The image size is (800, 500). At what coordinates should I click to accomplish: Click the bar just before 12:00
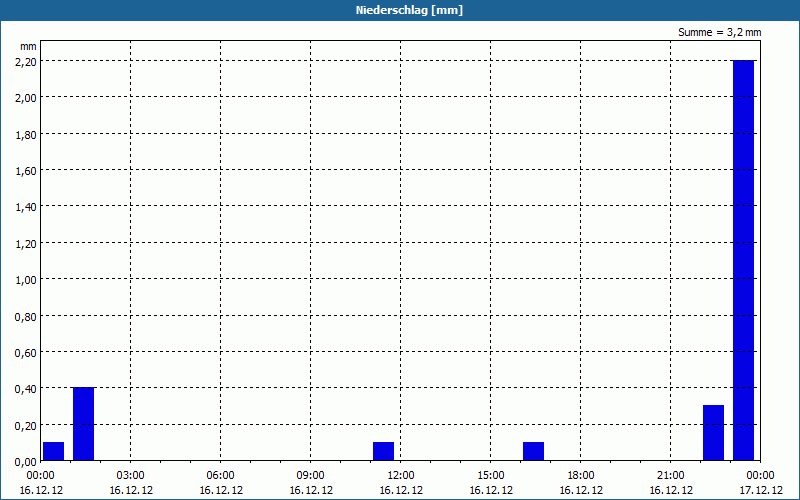384,452
